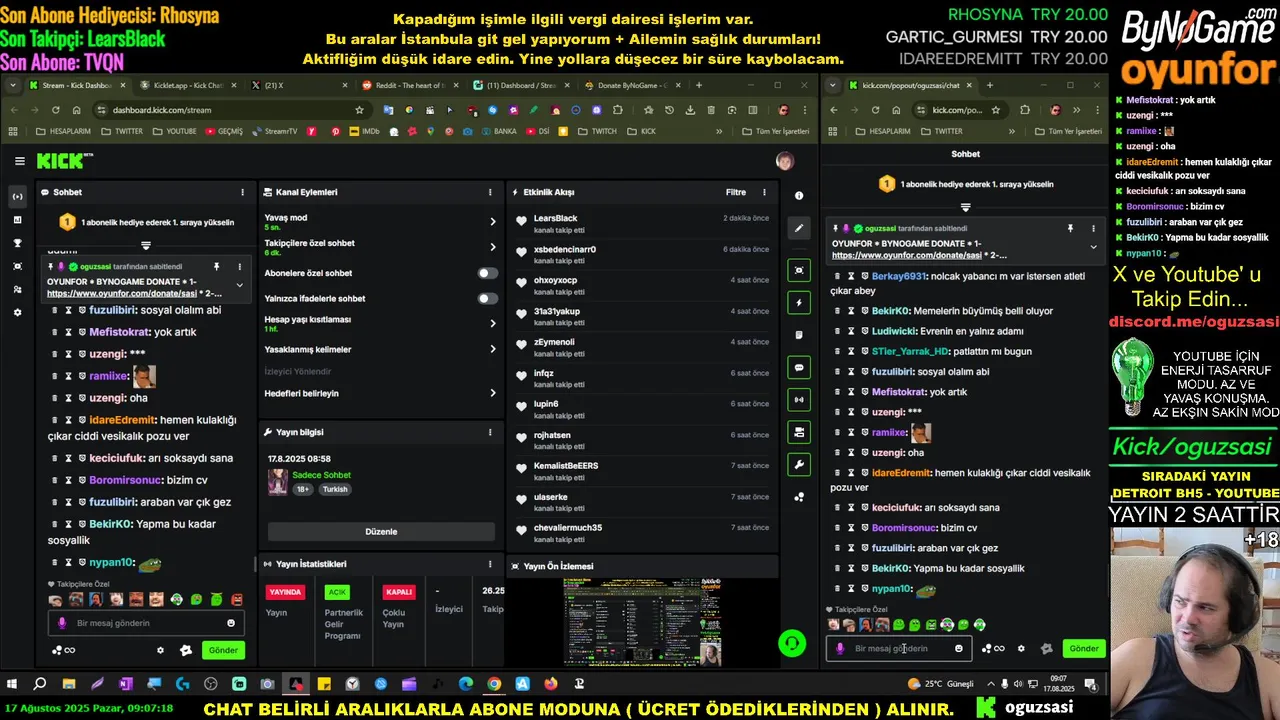
Task: Unpin pinned message in popout chat
Action: [x=1070, y=229]
